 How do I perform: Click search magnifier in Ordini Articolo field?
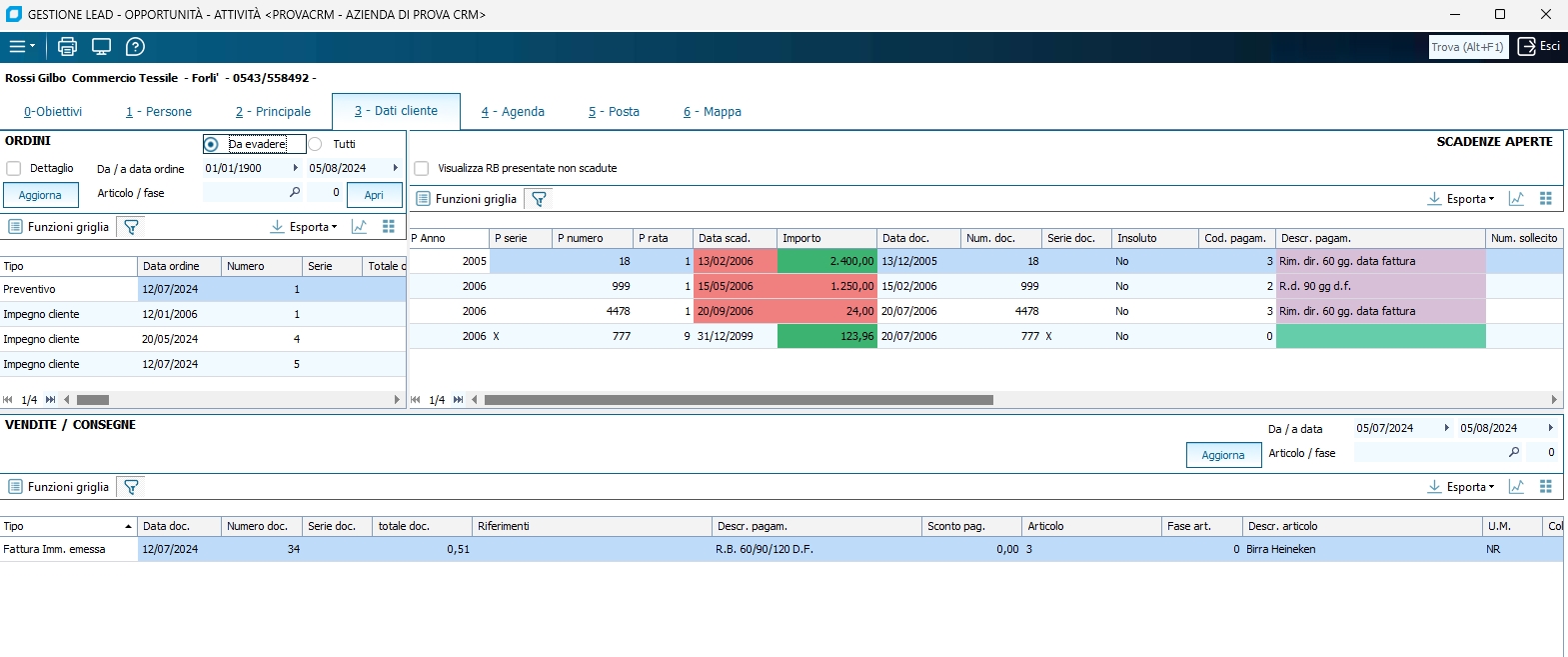[295, 193]
